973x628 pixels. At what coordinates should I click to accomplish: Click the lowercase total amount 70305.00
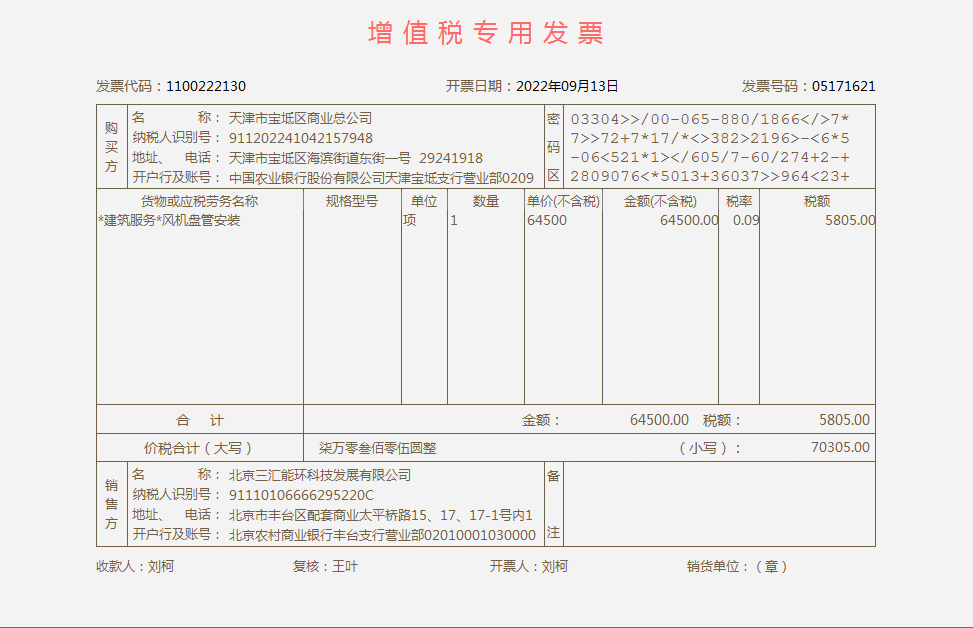click(x=840, y=447)
